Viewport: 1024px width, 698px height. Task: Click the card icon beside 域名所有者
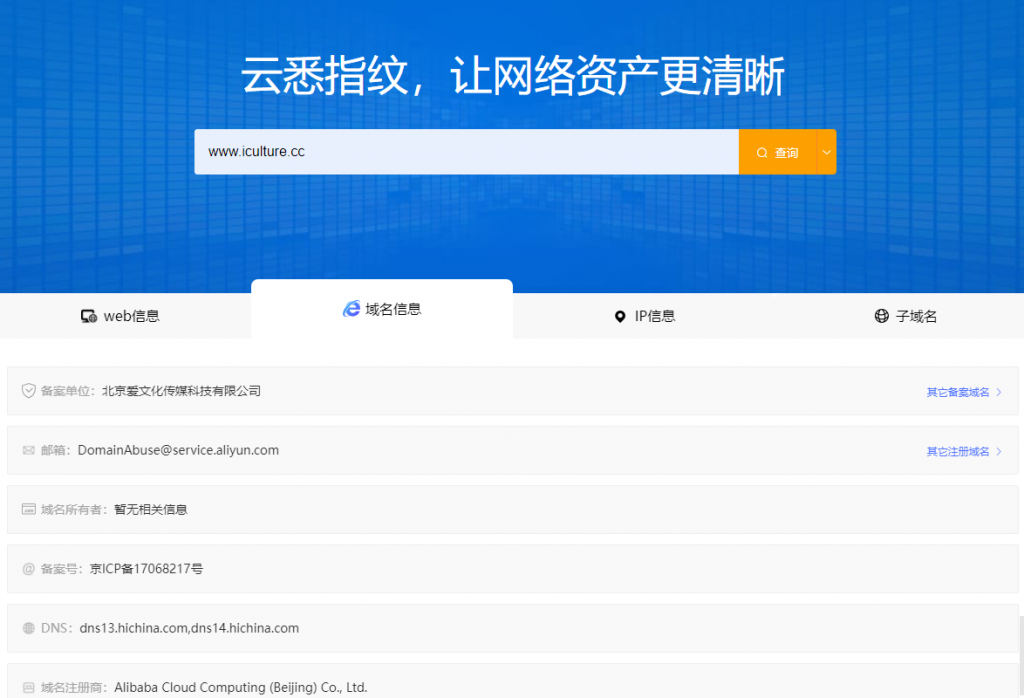click(x=29, y=509)
